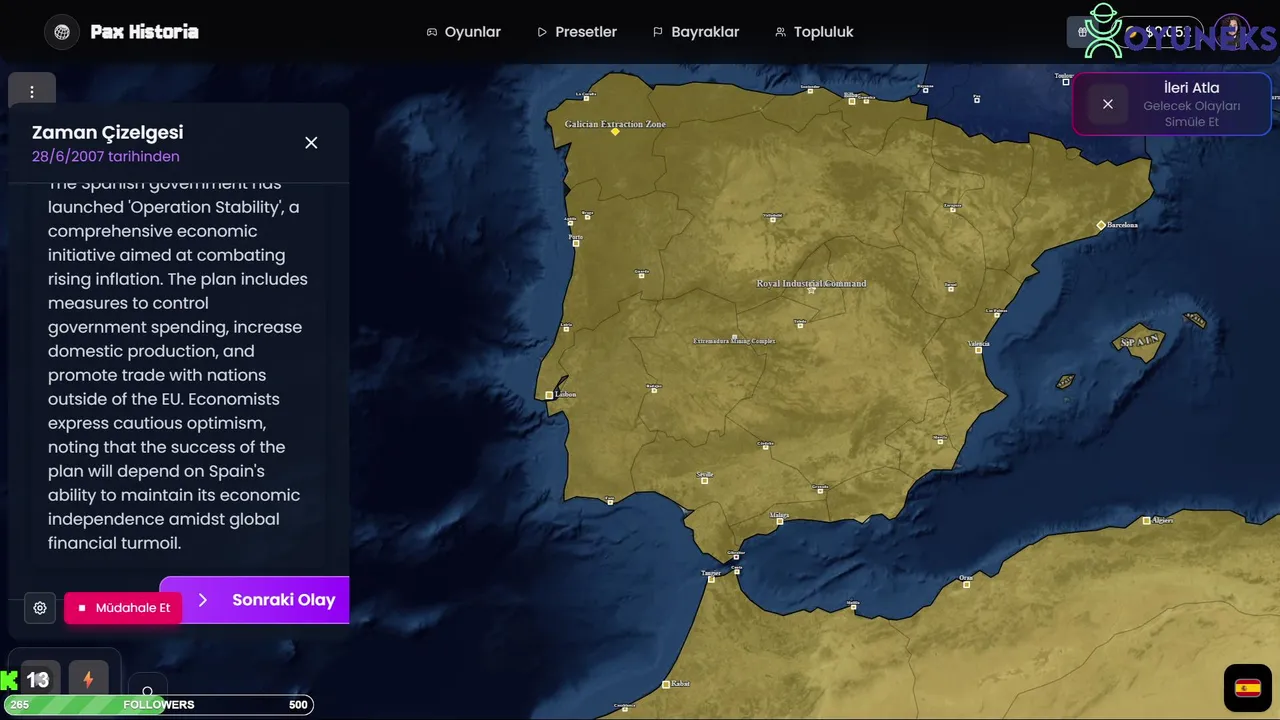
Task: Click the Pax Historia title text
Action: pos(144,32)
